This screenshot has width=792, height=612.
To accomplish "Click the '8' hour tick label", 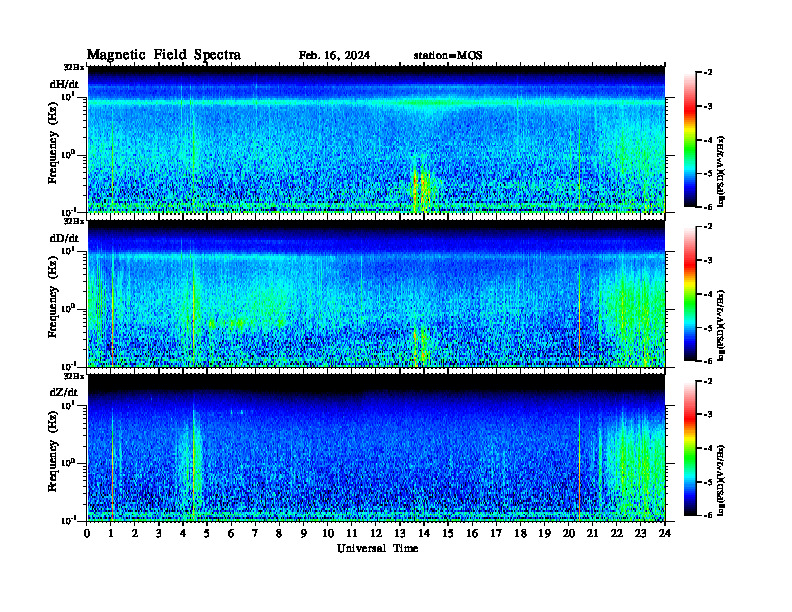I will (x=279, y=534).
